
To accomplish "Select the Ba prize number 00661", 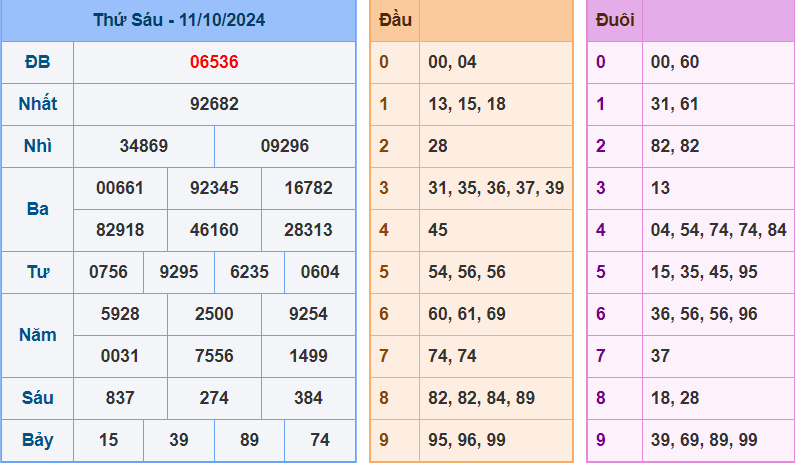I will click(120, 188).
